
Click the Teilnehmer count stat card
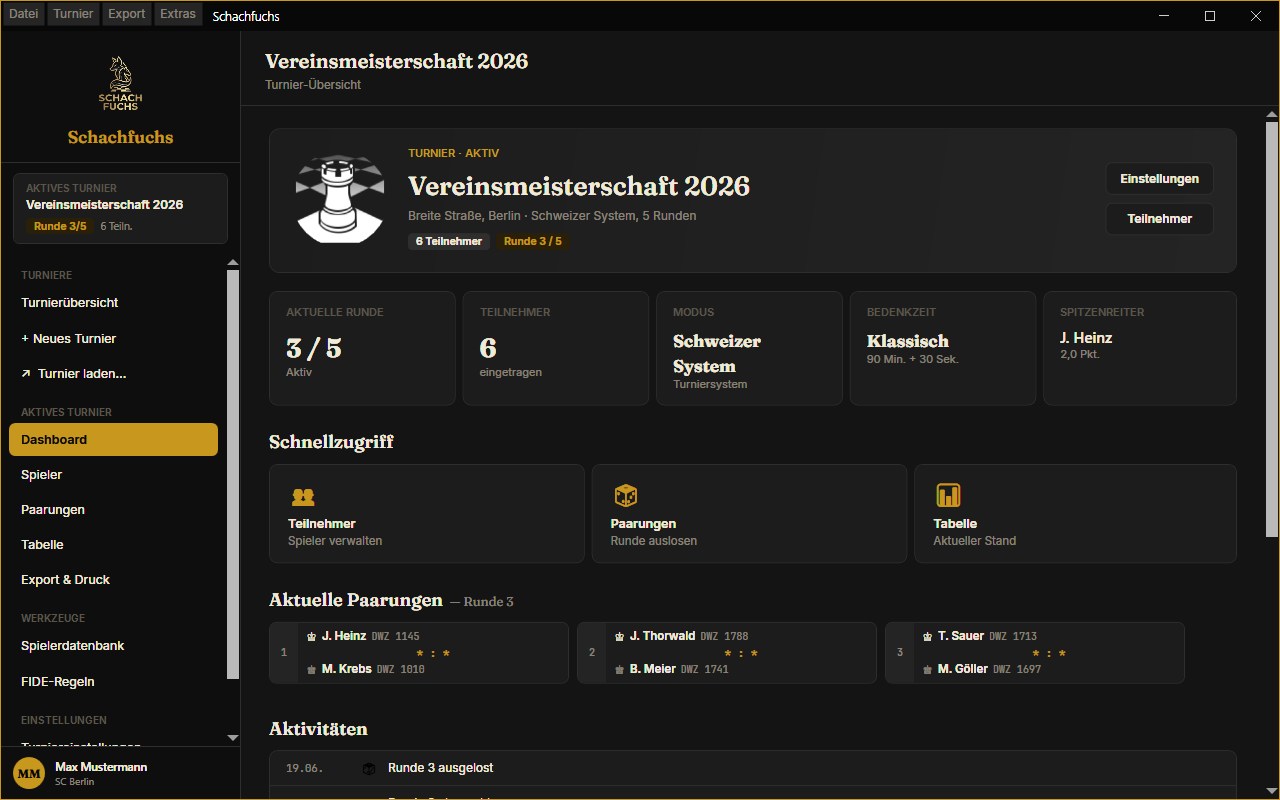point(556,348)
